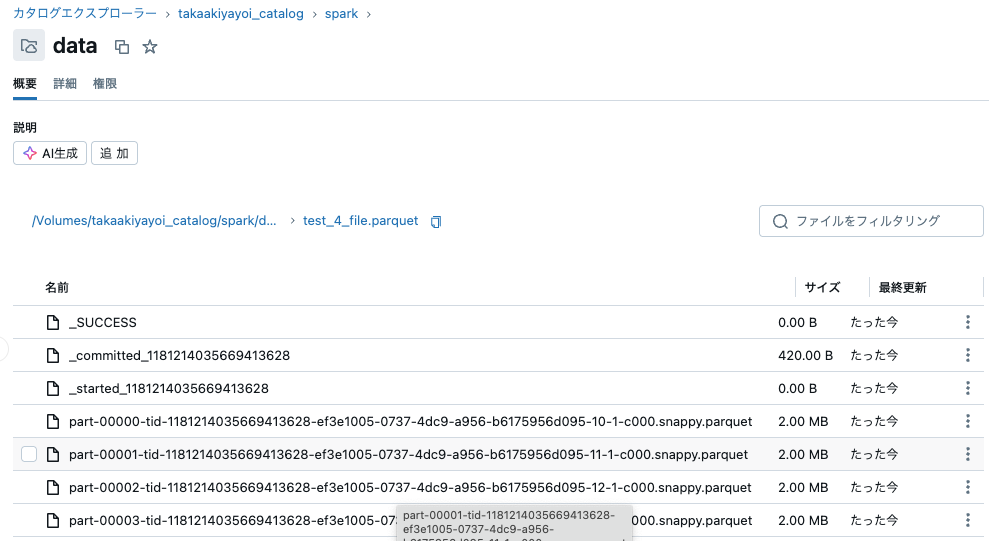This screenshot has height=541, width=989.
Task: Sort by the 最終更新 column header
Action: point(902,288)
